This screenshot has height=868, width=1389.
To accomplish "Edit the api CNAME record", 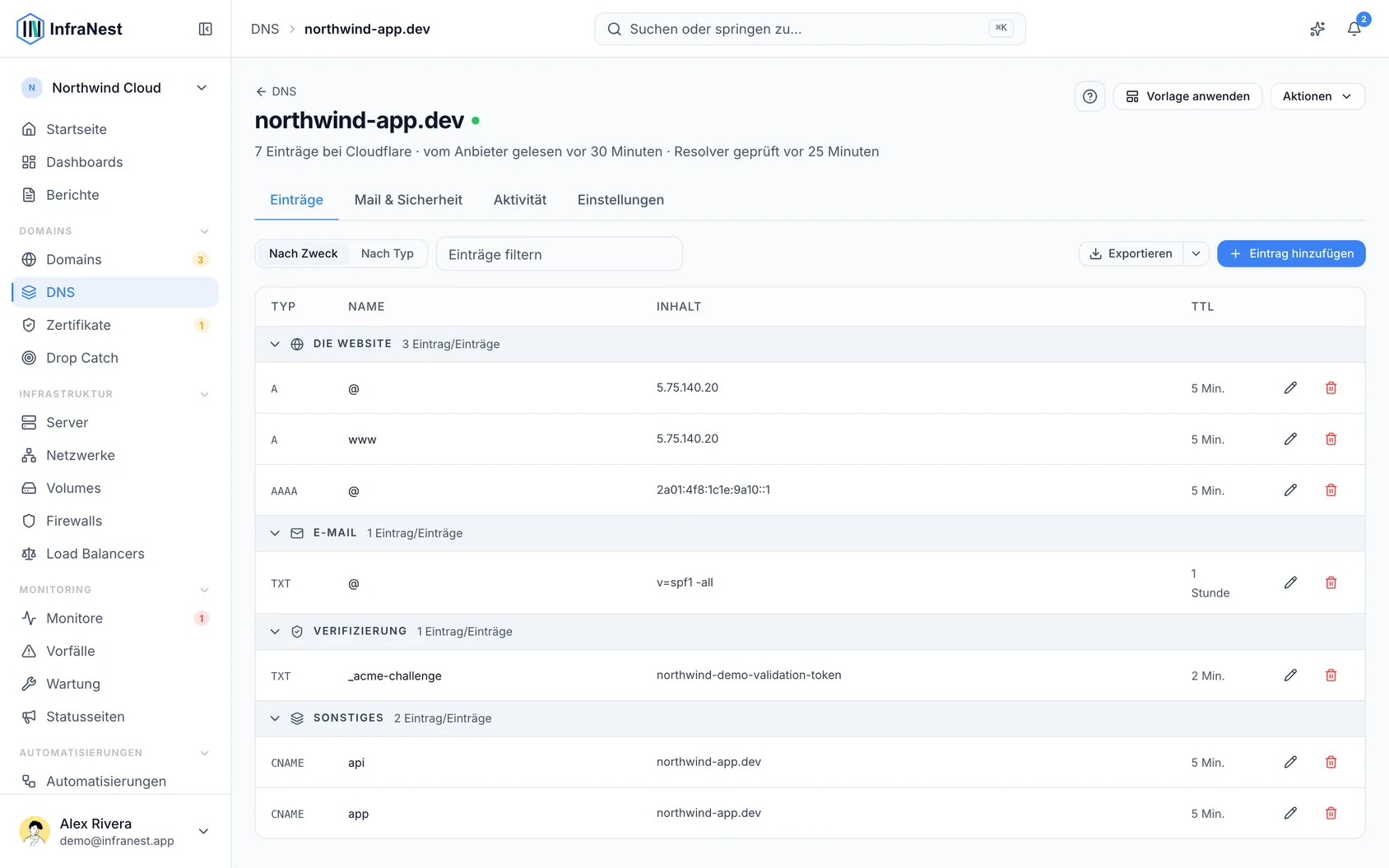I will point(1290,762).
